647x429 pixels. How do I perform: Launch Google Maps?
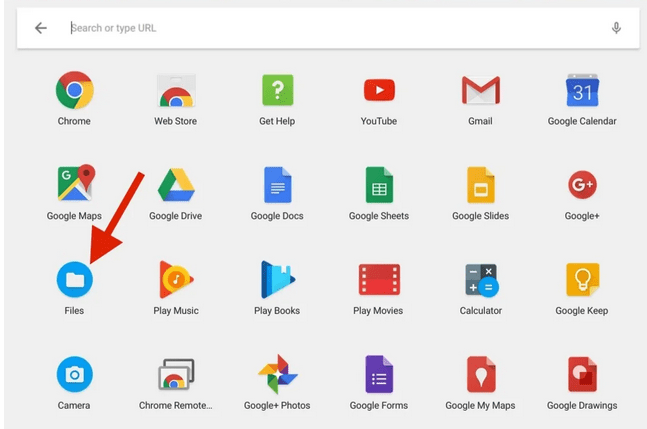coord(76,183)
